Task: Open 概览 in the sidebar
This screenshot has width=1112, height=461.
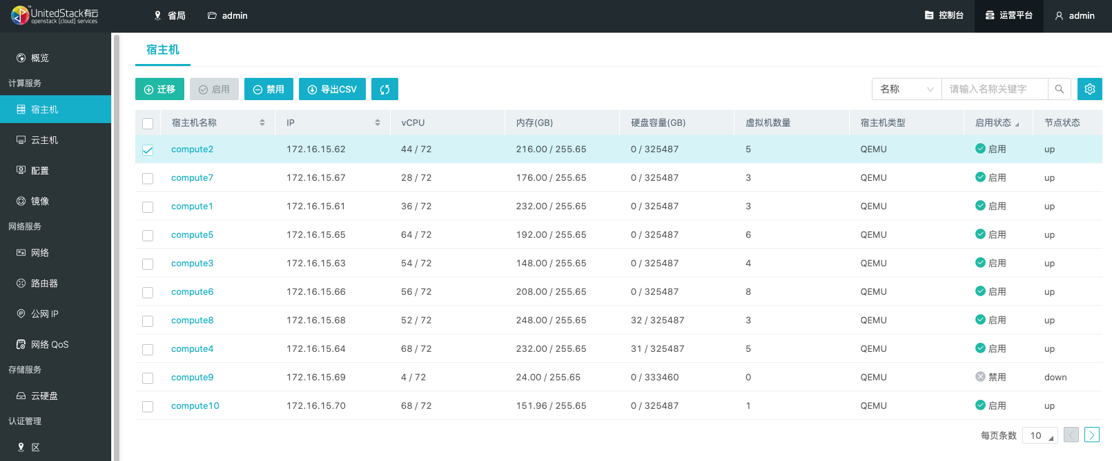Action: 55,57
